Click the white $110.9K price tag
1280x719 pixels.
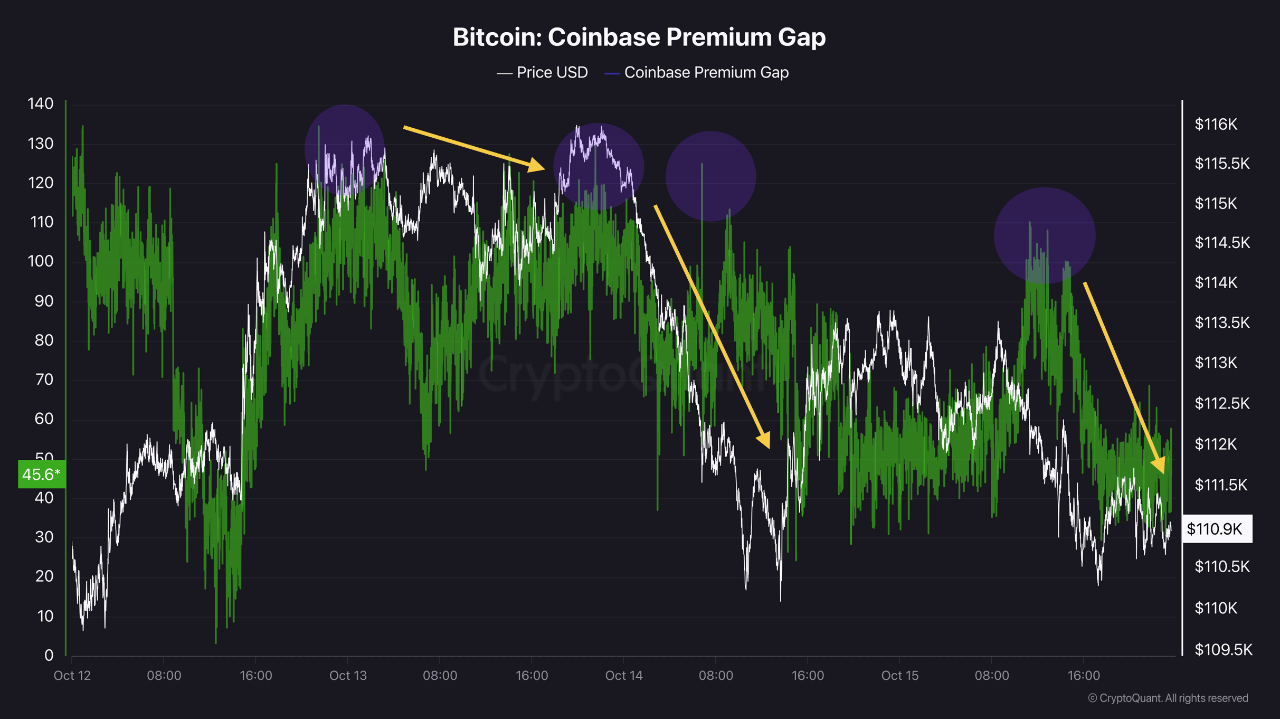(x=1216, y=527)
